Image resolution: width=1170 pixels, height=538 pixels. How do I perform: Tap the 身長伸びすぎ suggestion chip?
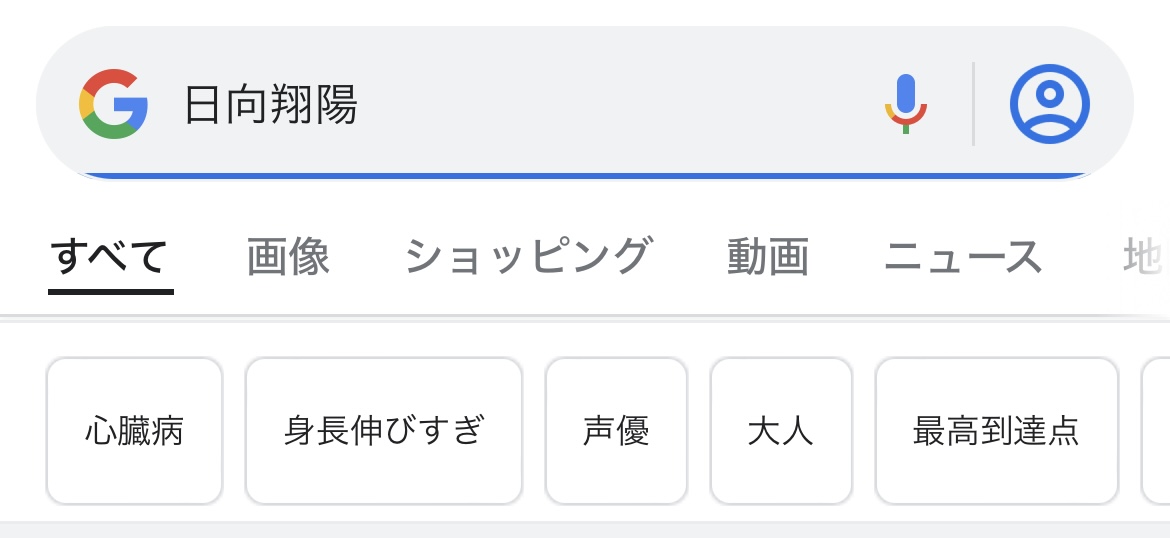384,431
